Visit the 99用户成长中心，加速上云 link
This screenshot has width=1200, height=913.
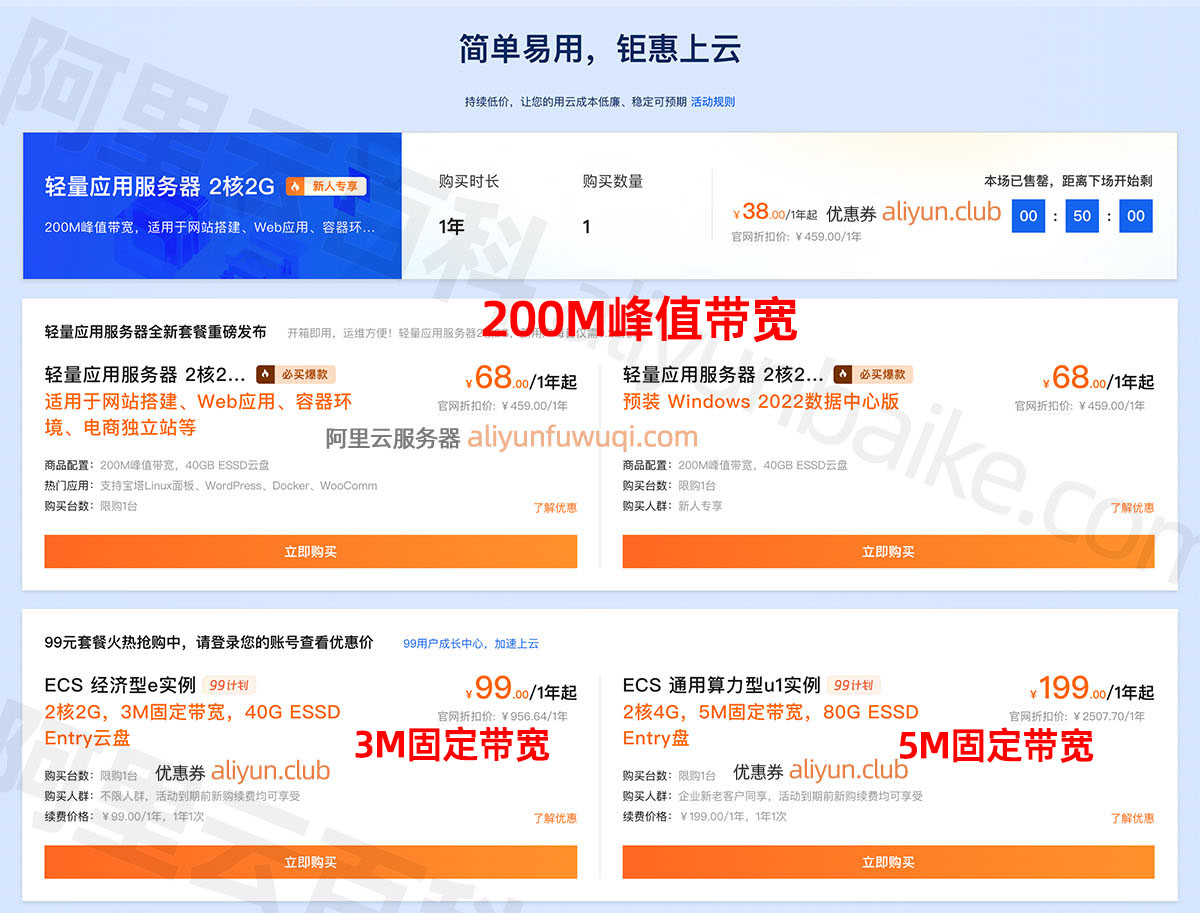471,643
